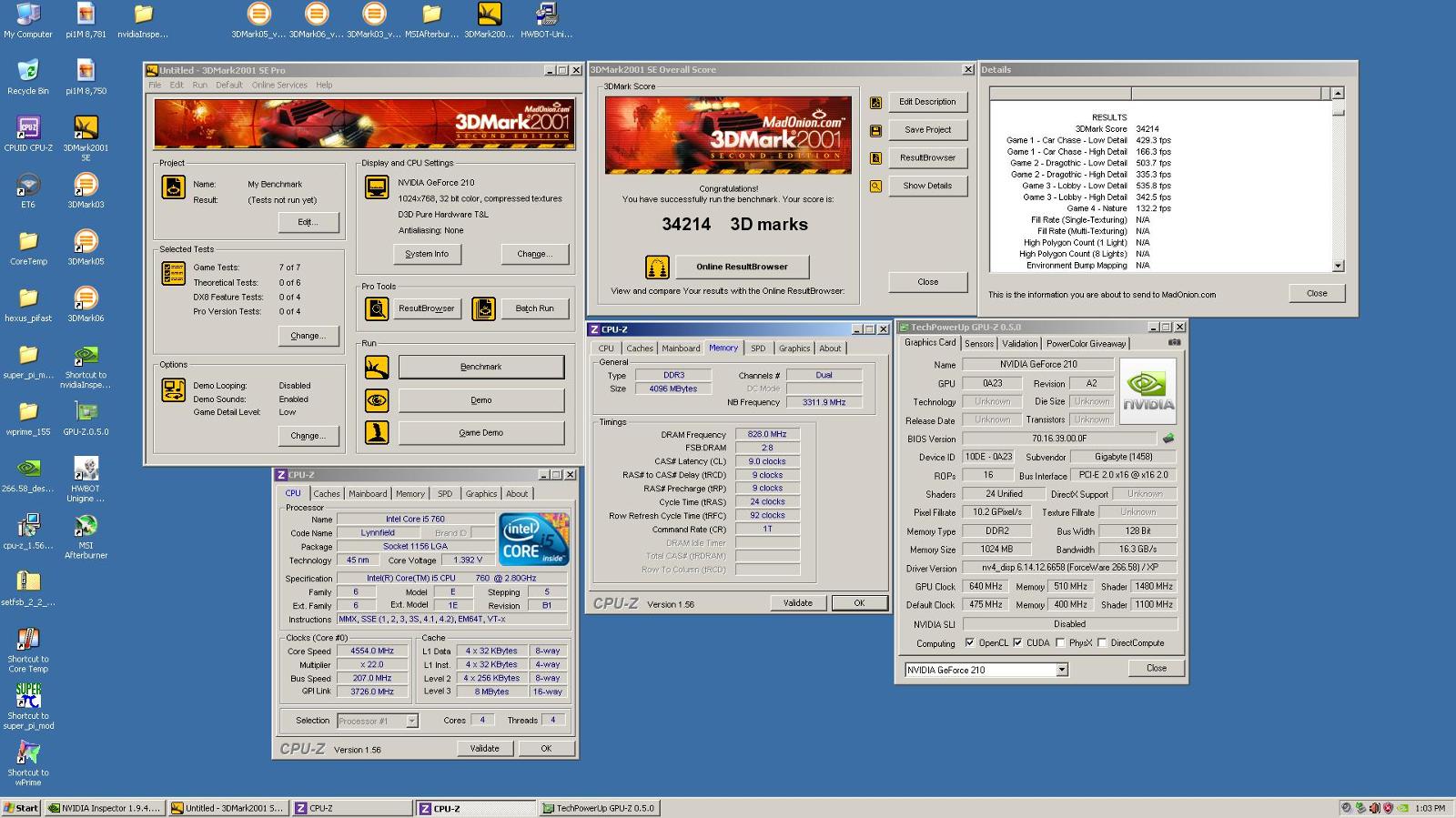
Task: Click the Selected Tests checklist icon
Action: [x=173, y=273]
